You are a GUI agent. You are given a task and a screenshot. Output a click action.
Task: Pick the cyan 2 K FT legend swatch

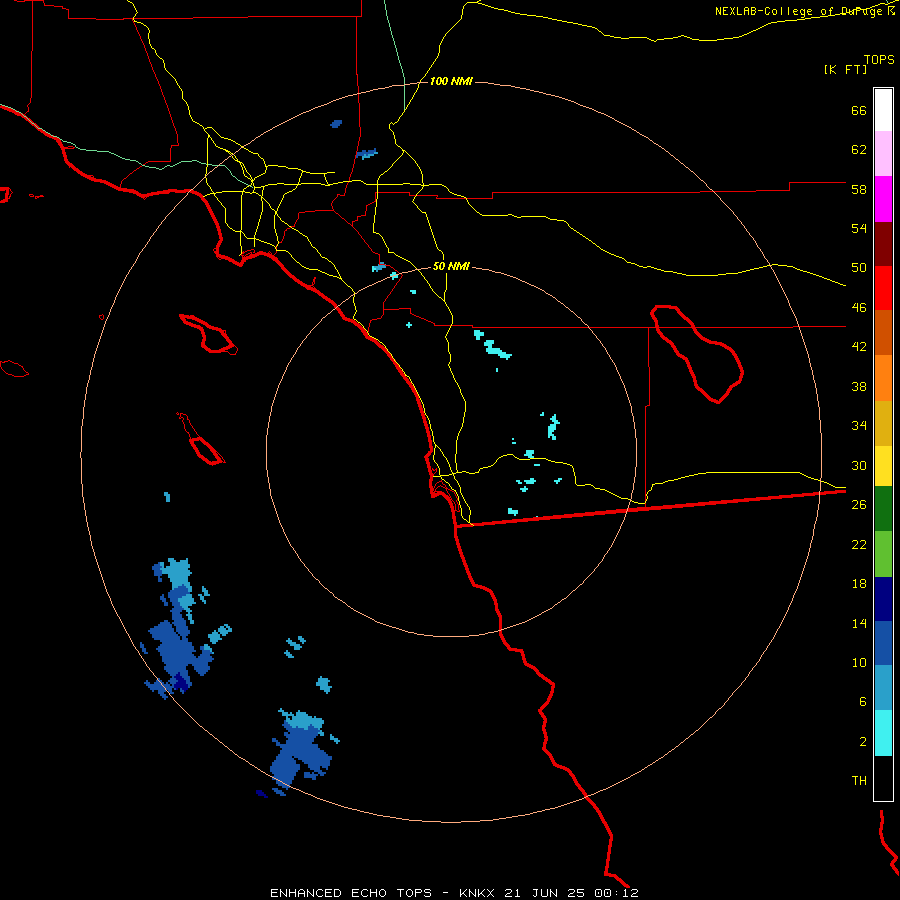(883, 733)
